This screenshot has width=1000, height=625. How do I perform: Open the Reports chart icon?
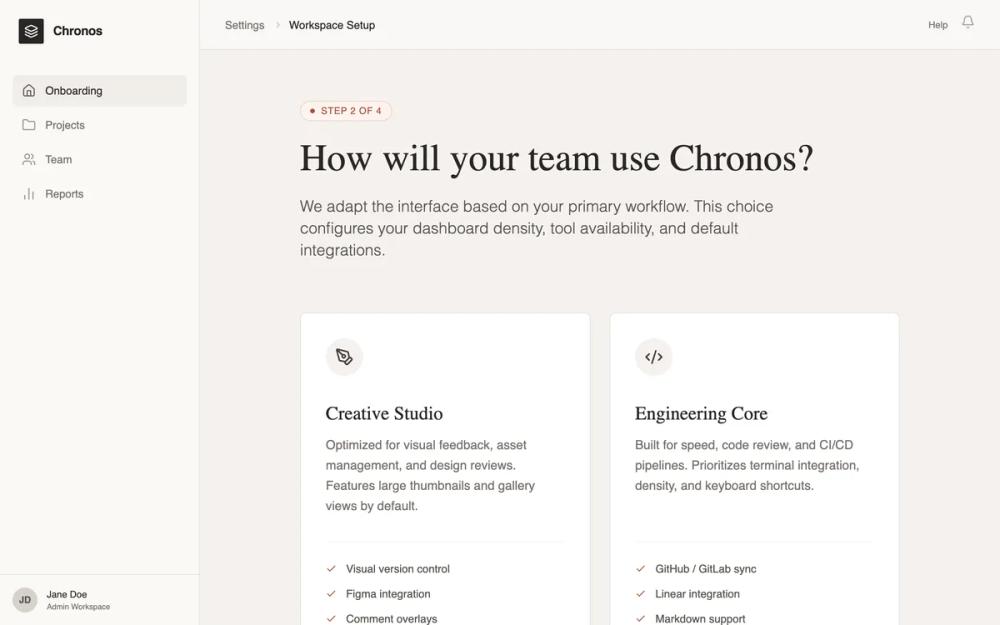pos(27,193)
